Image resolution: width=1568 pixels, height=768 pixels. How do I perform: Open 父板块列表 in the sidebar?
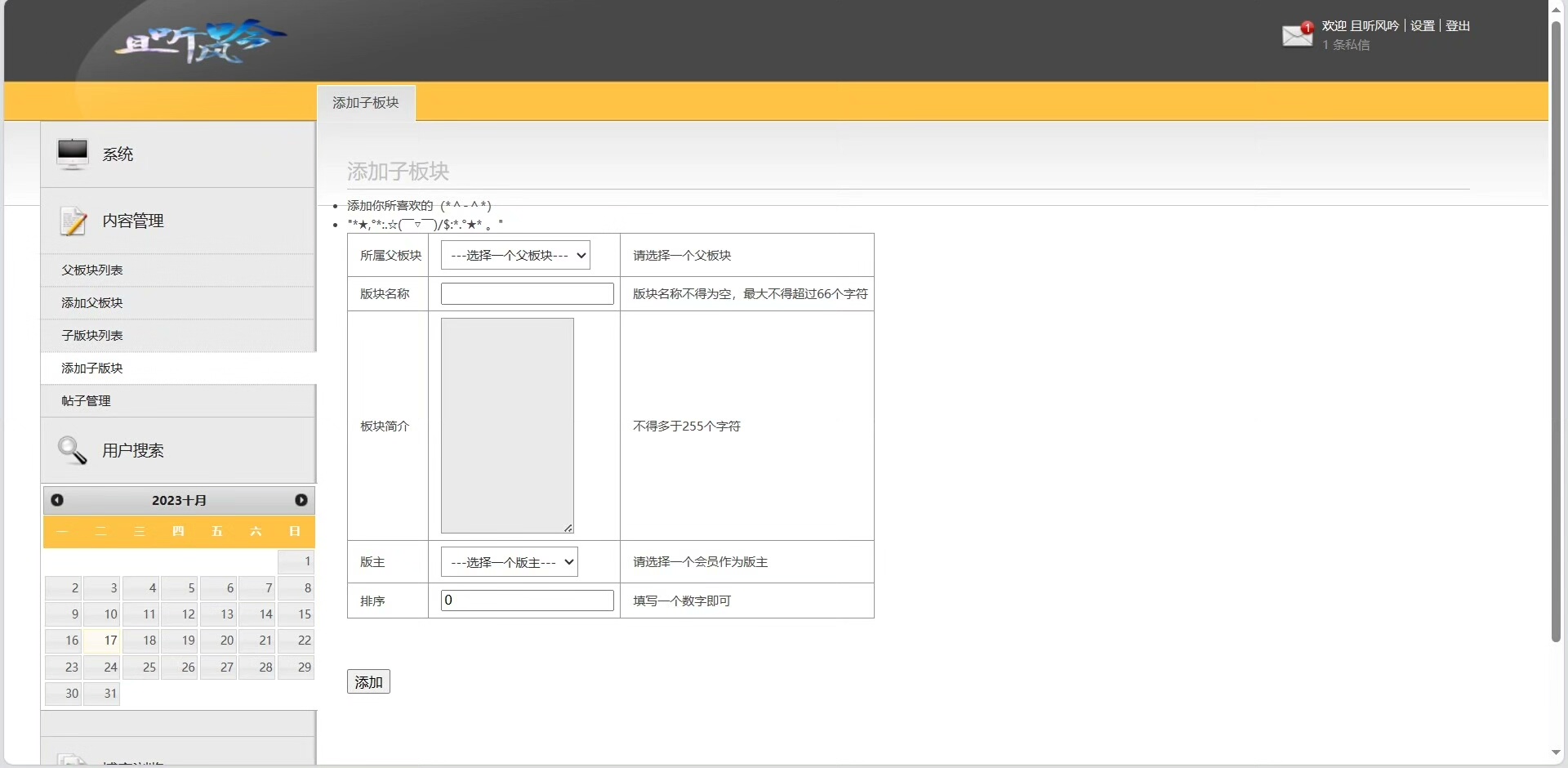tap(92, 270)
